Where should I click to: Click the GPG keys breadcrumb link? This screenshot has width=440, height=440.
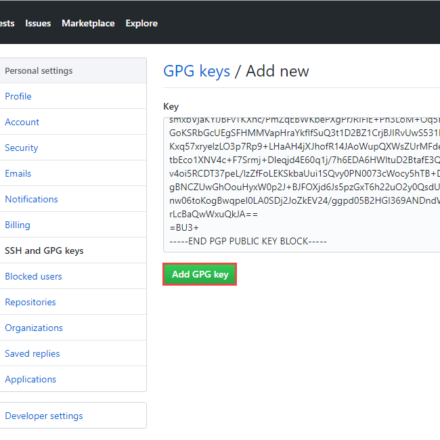click(197, 71)
